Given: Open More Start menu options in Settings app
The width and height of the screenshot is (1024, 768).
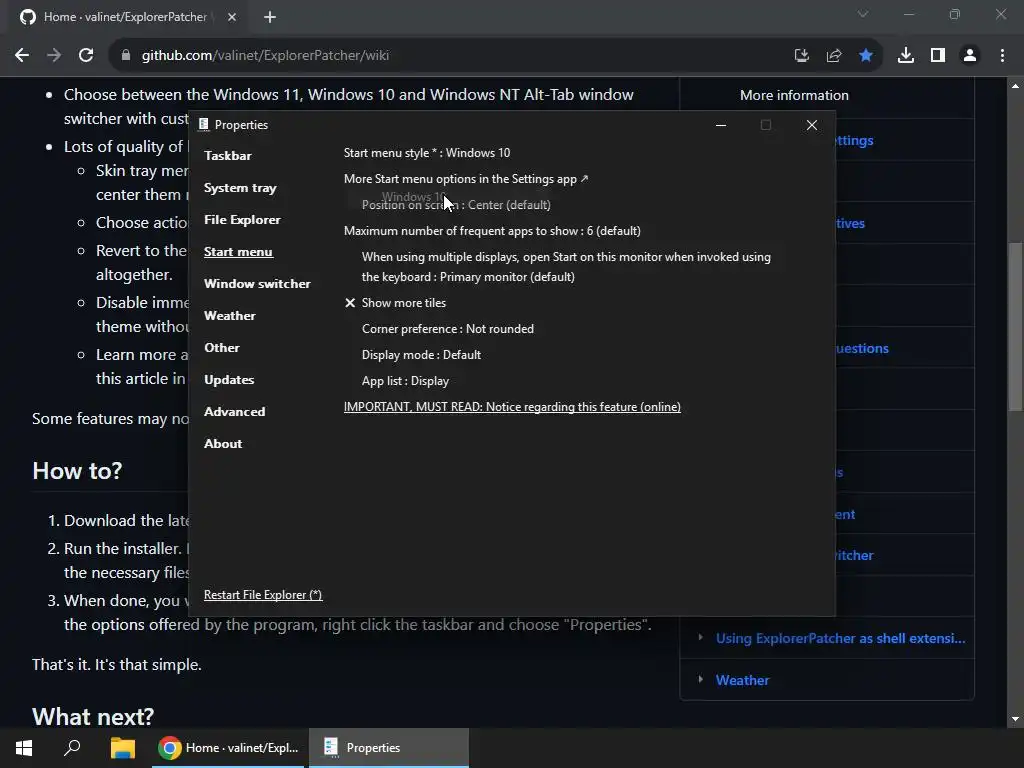Looking at the screenshot, I should coord(466,179).
